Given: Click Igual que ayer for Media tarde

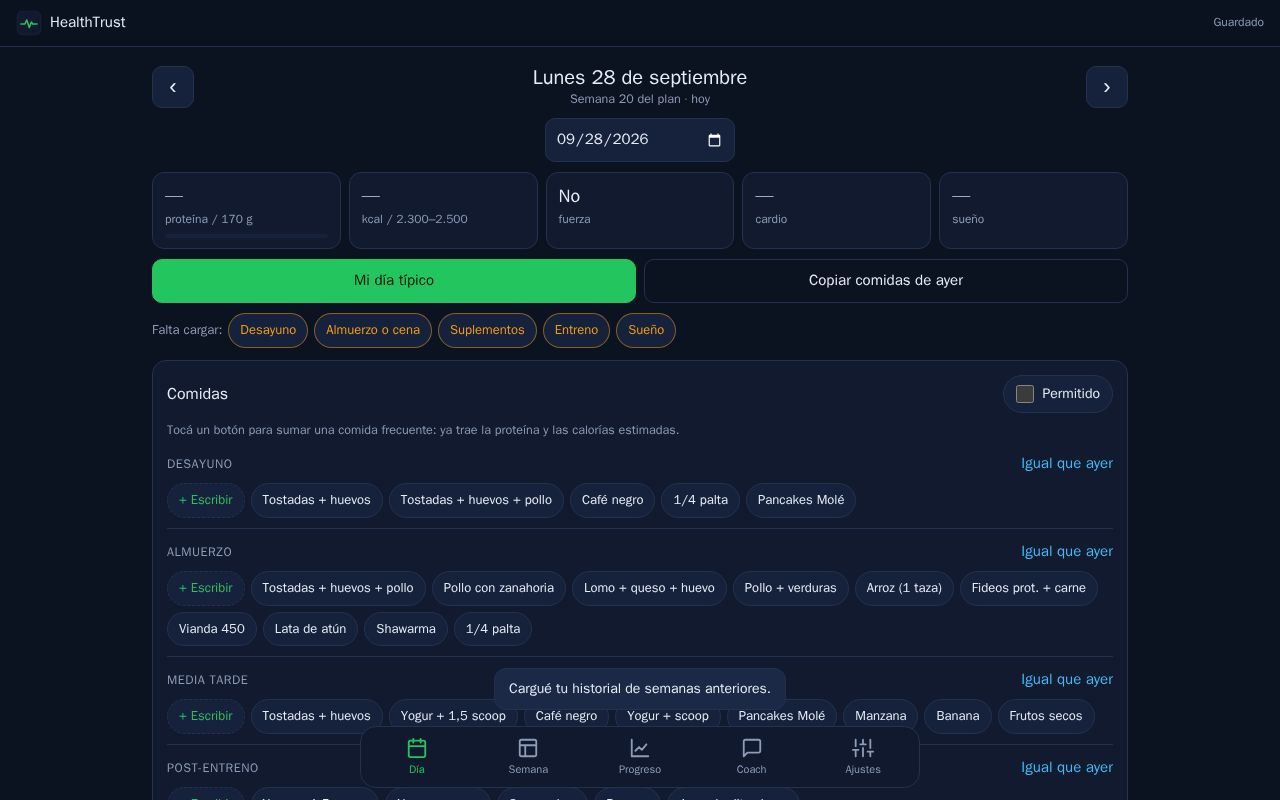Looking at the screenshot, I should [x=1067, y=680].
